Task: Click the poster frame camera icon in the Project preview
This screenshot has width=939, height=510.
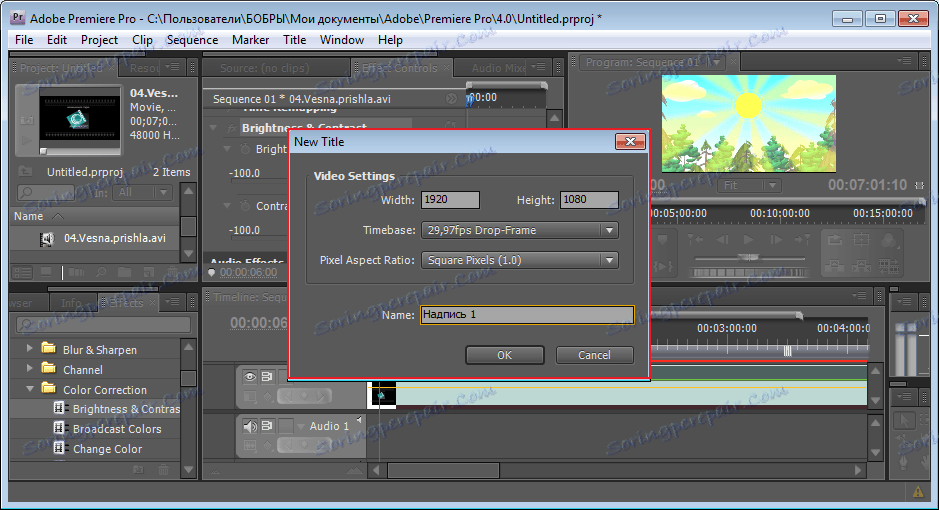Action: 26,120
